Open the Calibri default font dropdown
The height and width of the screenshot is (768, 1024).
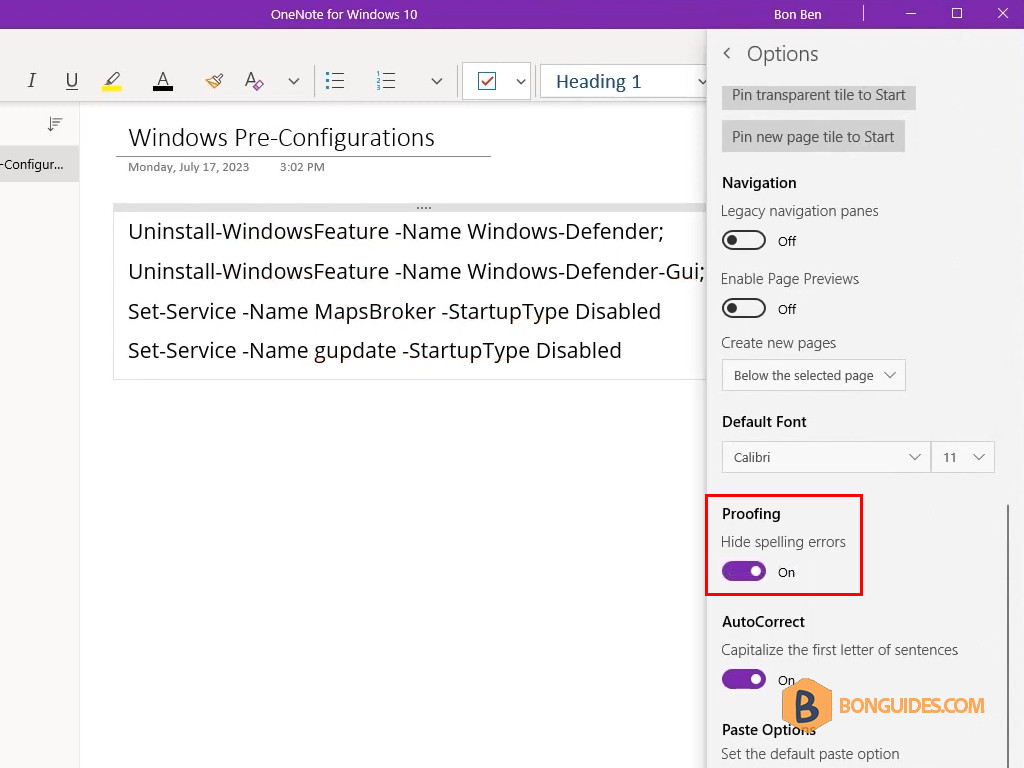(826, 457)
